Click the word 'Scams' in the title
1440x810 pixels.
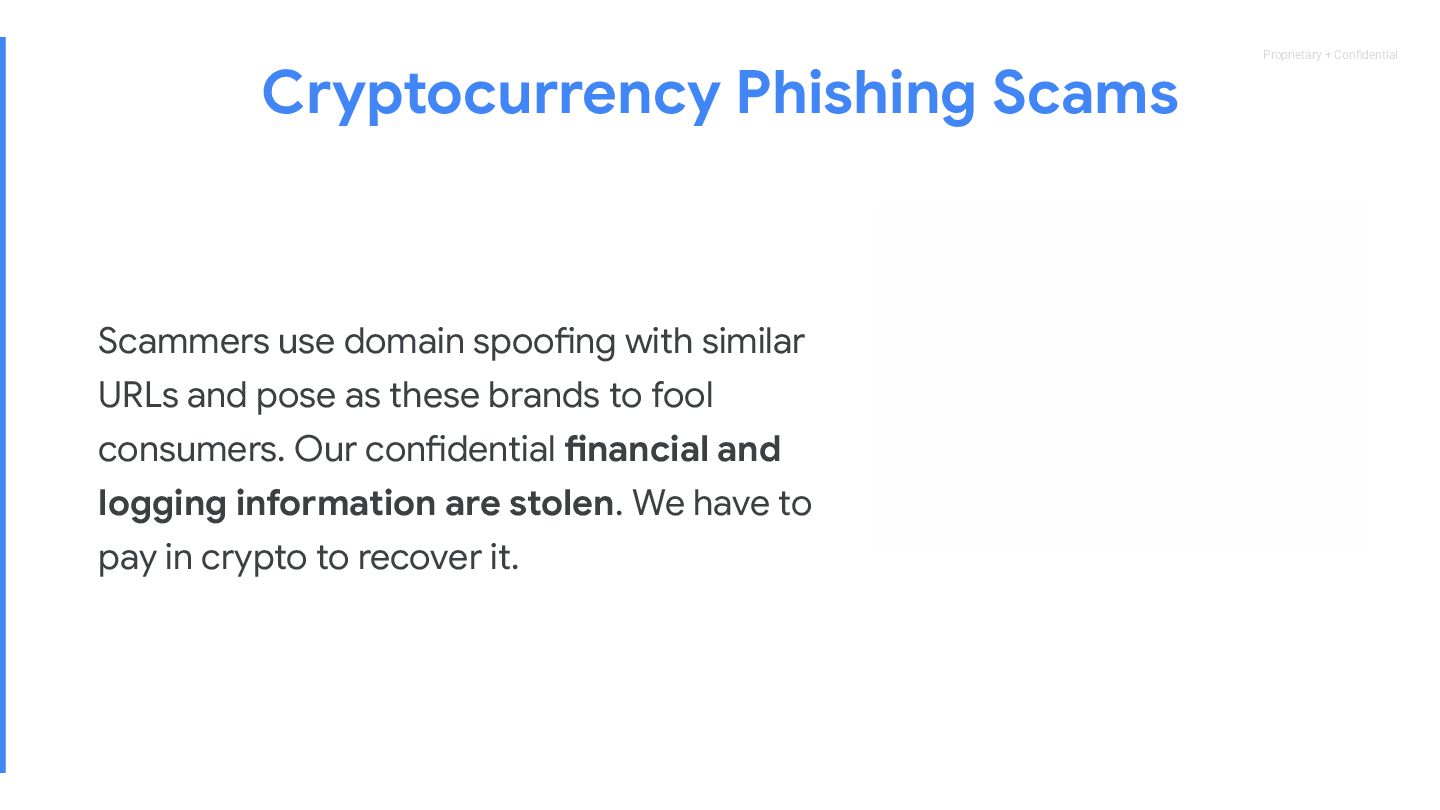click(1085, 93)
